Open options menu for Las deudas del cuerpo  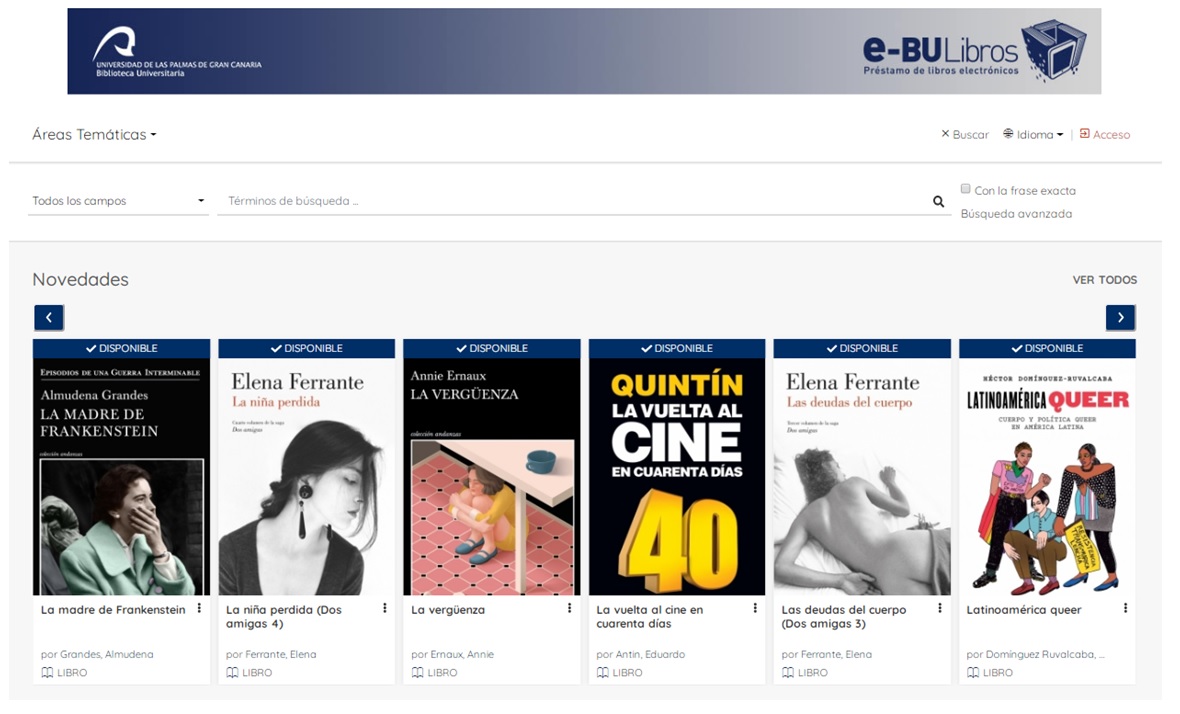click(940, 609)
